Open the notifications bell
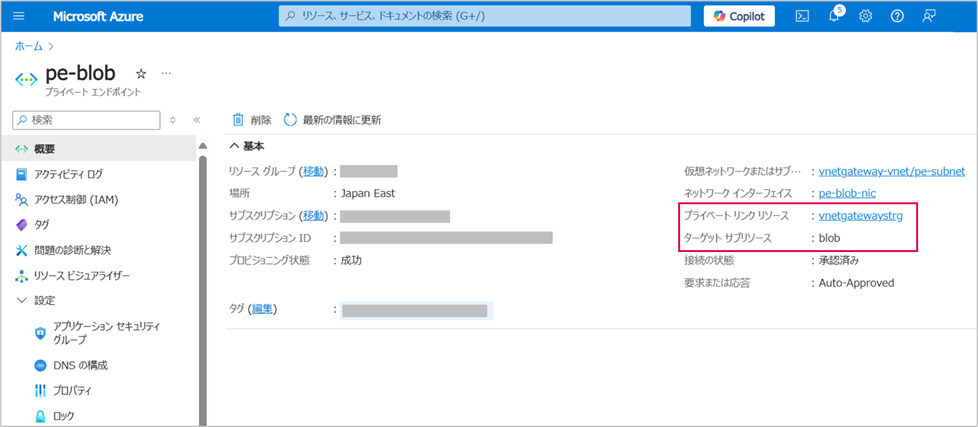This screenshot has width=978, height=427. pos(835,16)
